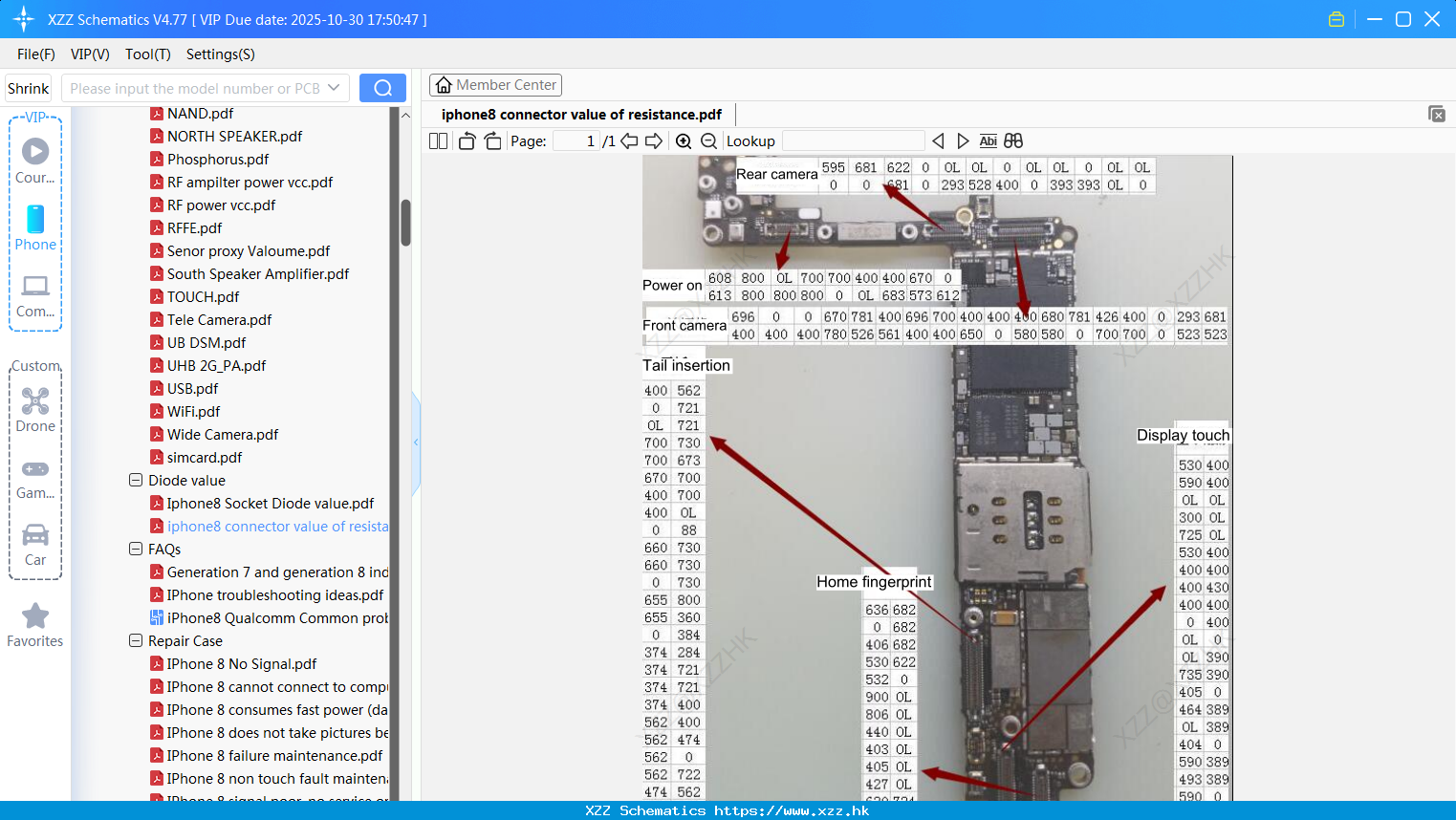Image resolution: width=1456 pixels, height=820 pixels.
Task: Zoom in on the PDF
Action: click(684, 141)
